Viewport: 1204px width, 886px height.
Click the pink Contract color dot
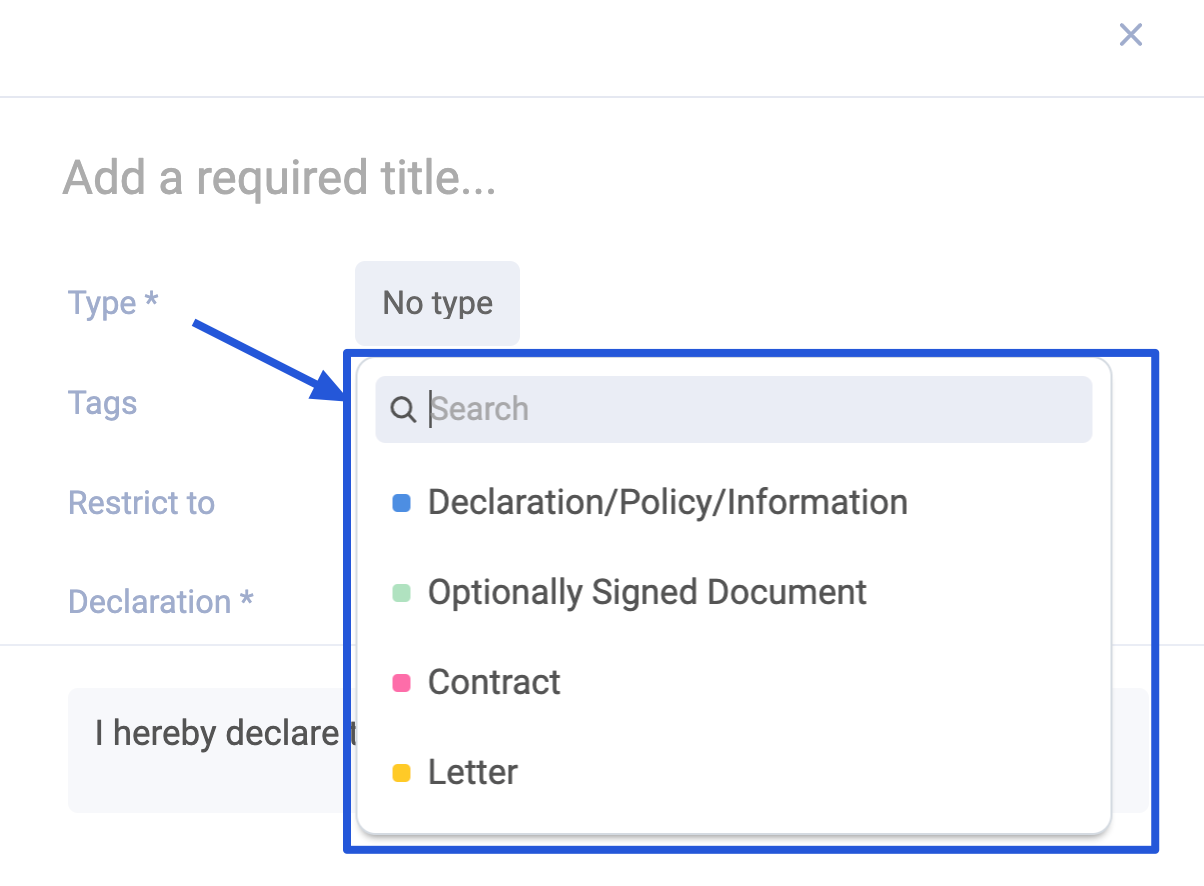click(401, 683)
